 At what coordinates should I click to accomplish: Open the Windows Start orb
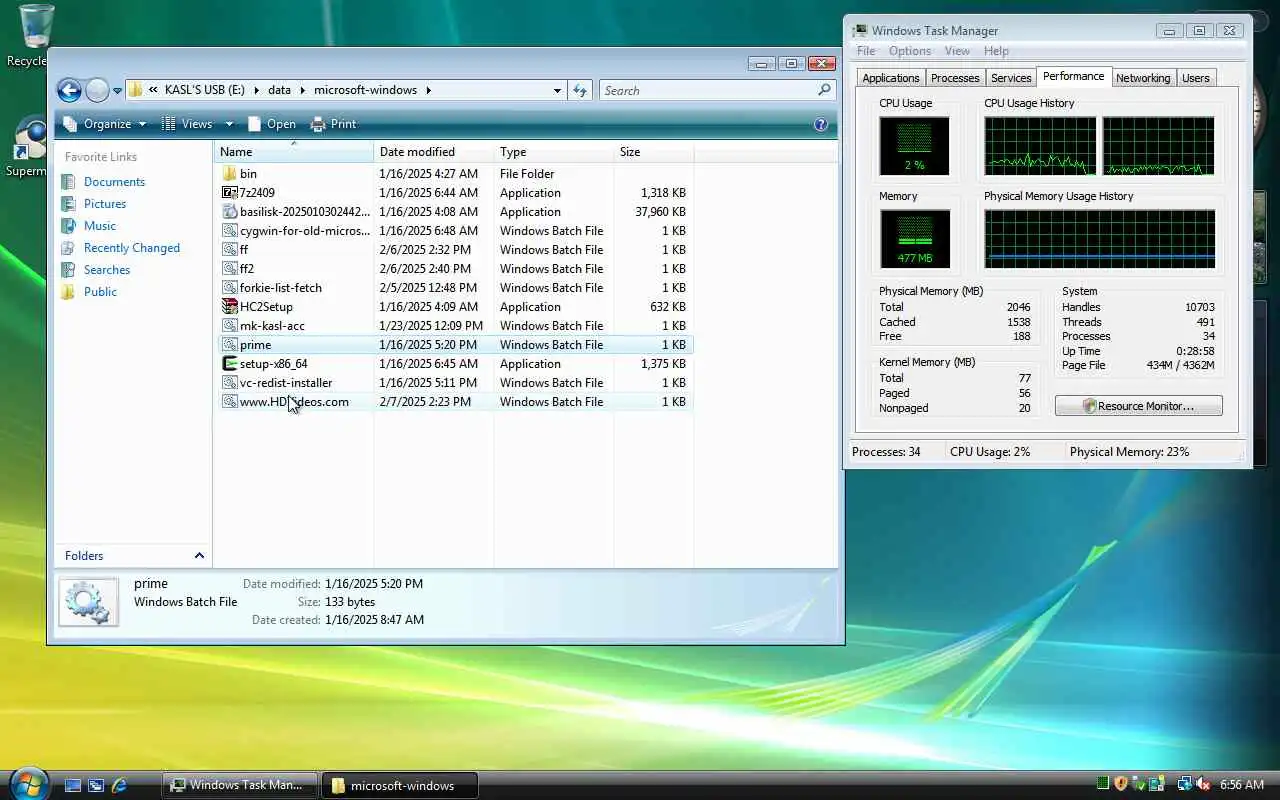[x=27, y=782]
